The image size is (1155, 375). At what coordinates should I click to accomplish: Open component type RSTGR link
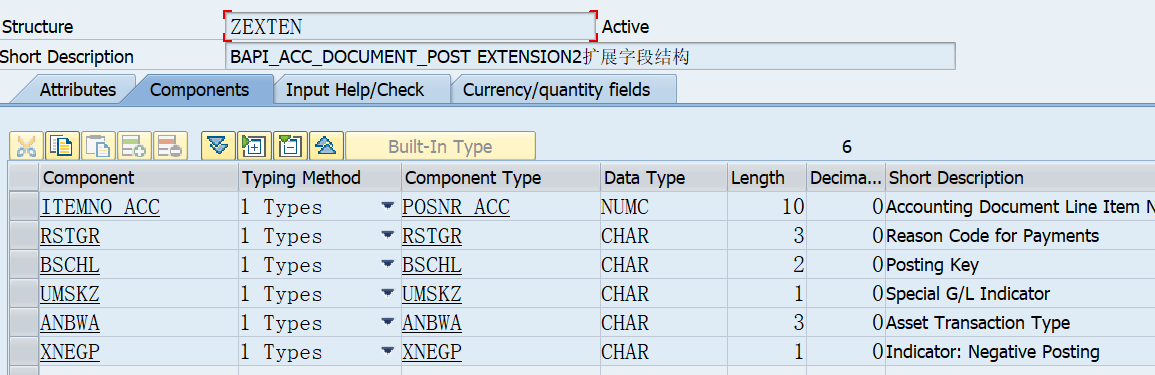432,236
